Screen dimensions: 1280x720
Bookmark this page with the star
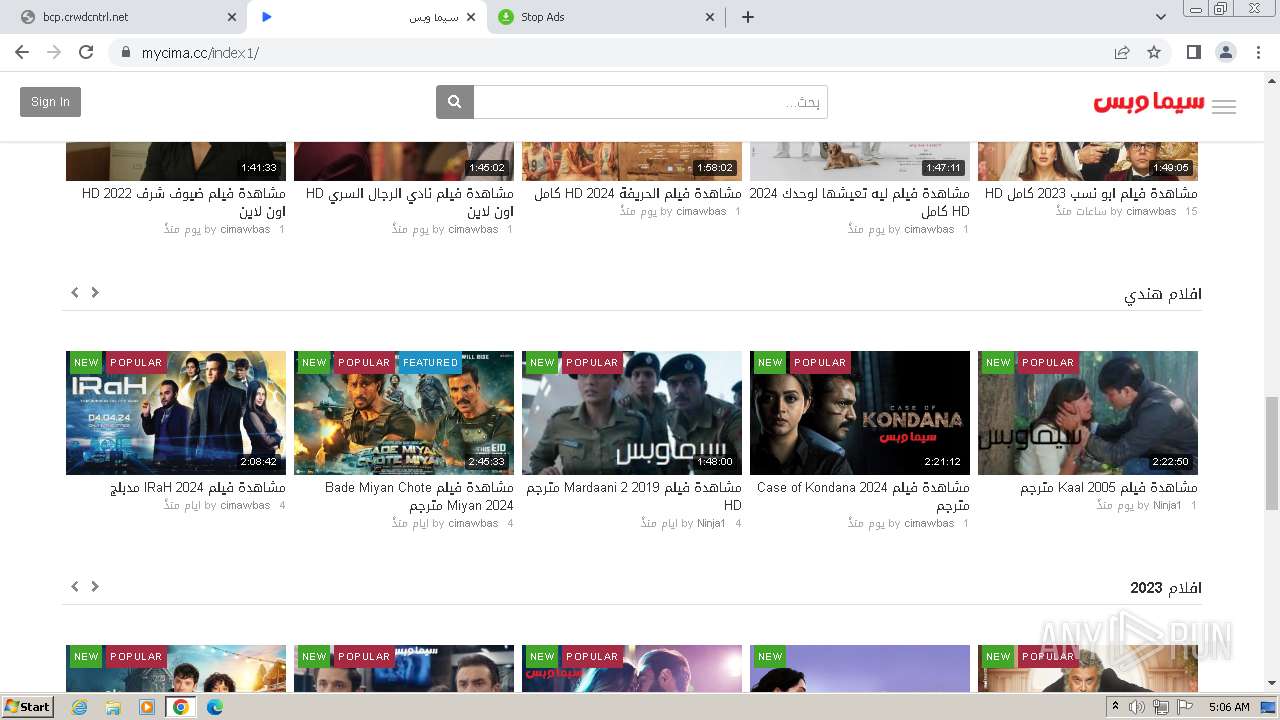click(1154, 52)
